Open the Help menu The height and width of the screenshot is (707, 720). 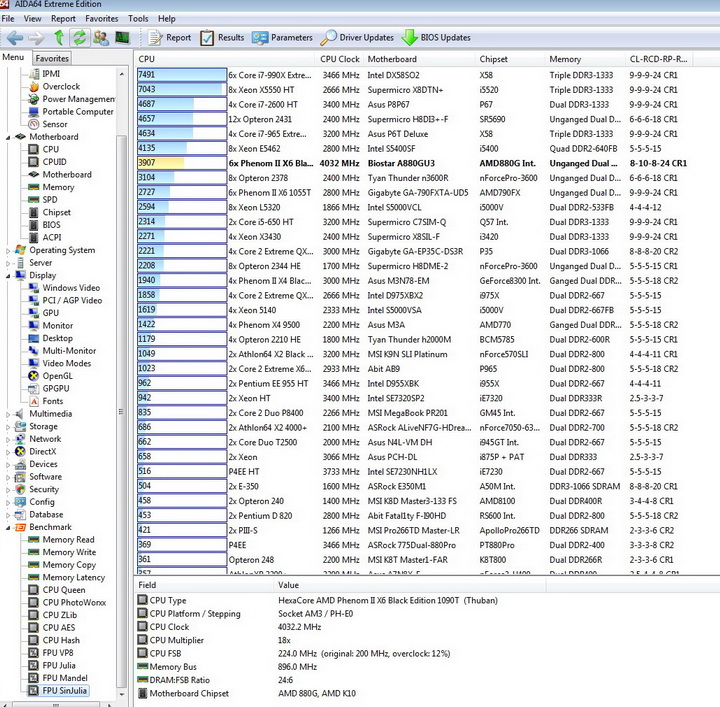click(x=167, y=19)
